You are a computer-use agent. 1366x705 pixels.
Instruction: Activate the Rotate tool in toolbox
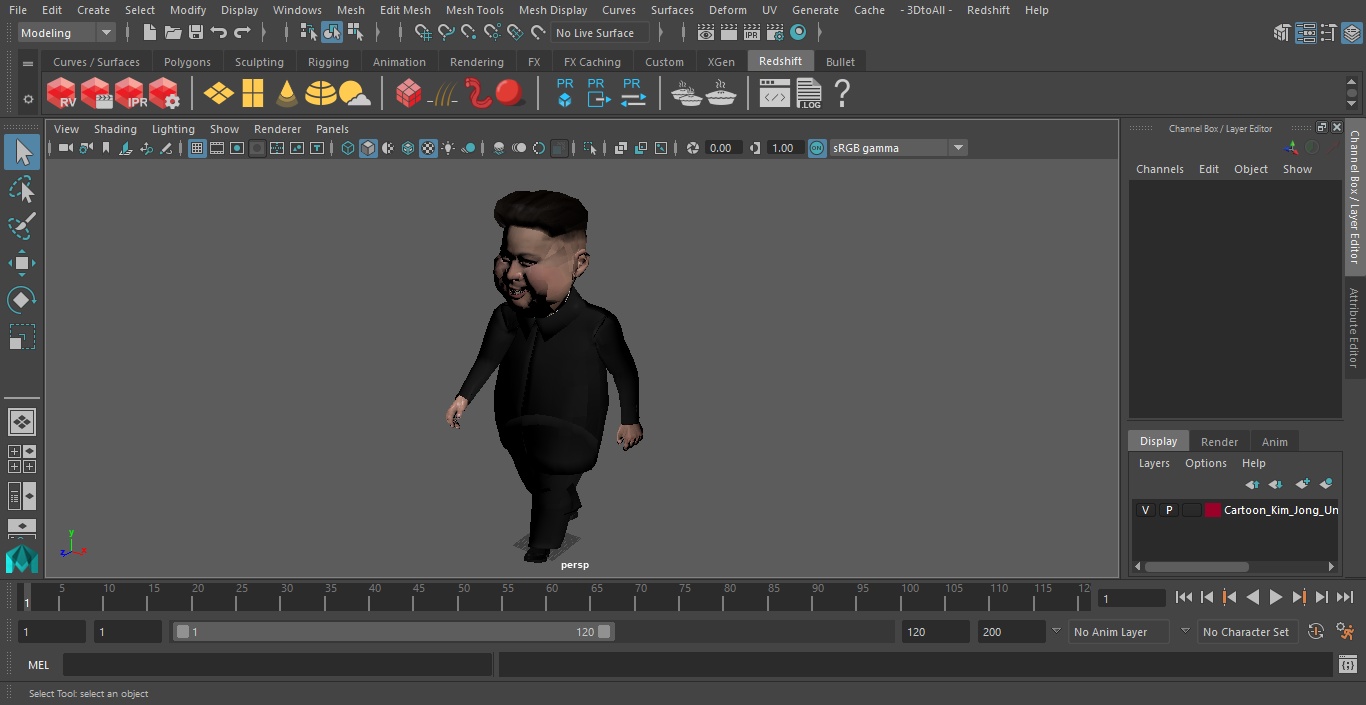click(x=21, y=300)
